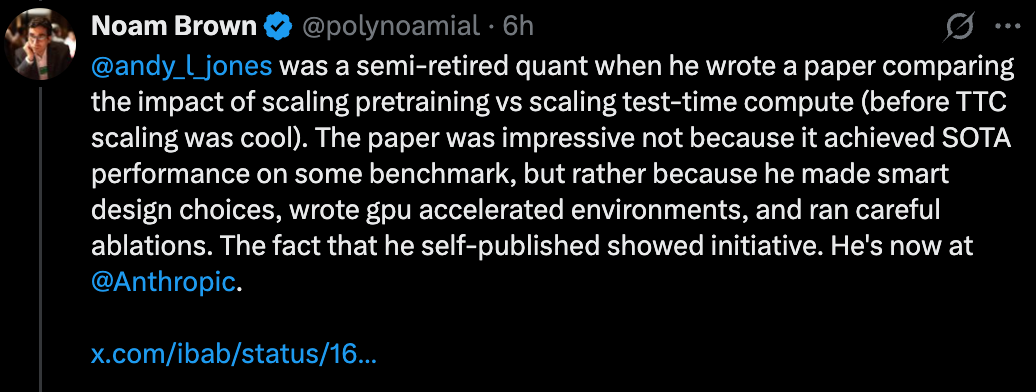The image size is (1036, 392).
Task: Click the TTC abbreviation in the post
Action: click(x=981, y=103)
